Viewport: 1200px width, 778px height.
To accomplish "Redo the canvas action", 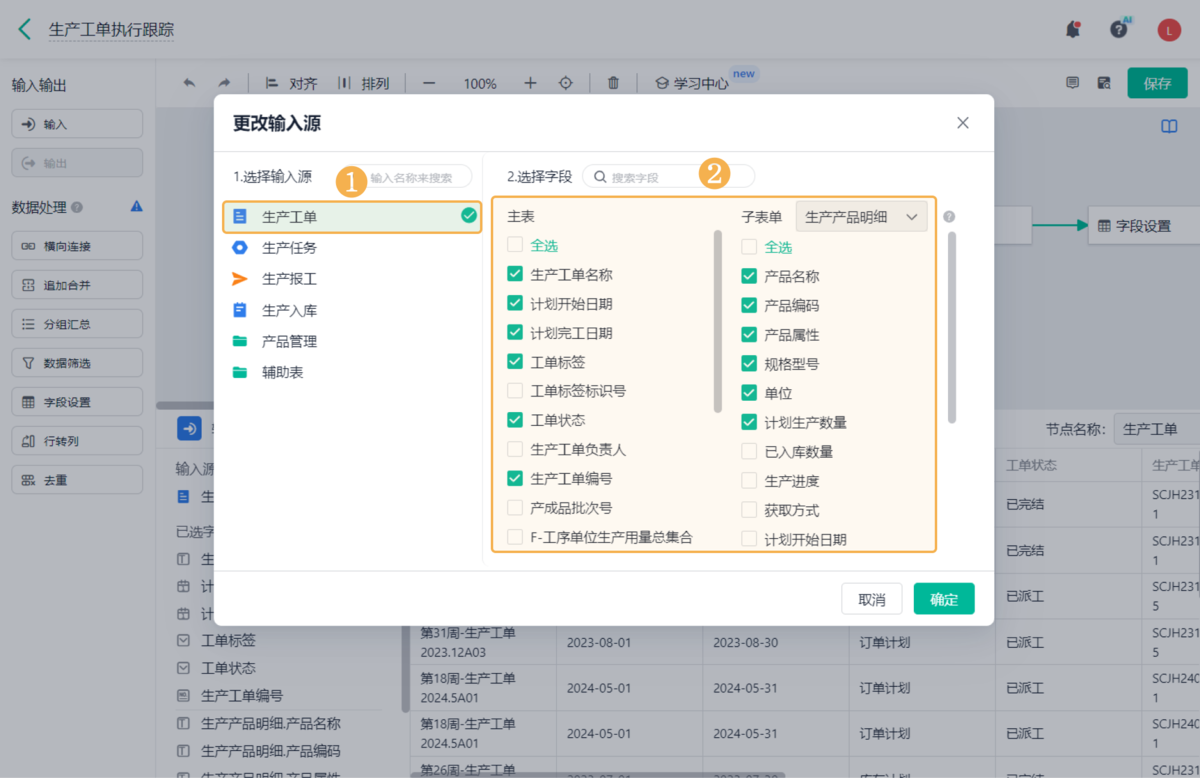I will tap(224, 83).
